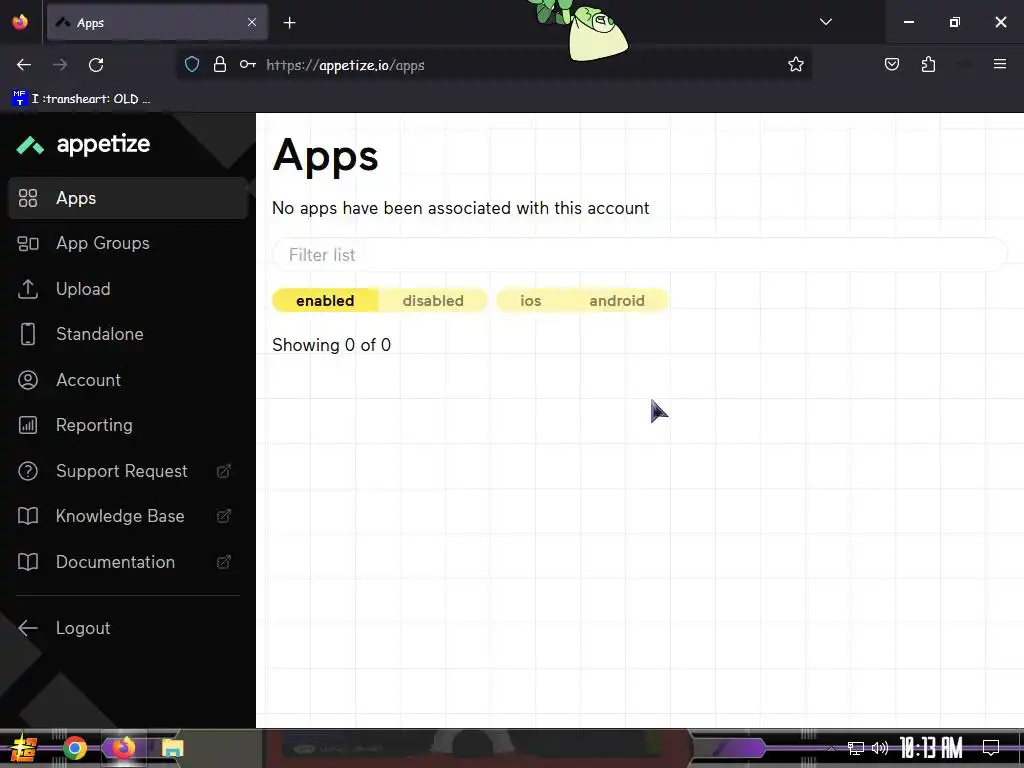Open a new browser tab
1024x768 pixels.
point(289,23)
